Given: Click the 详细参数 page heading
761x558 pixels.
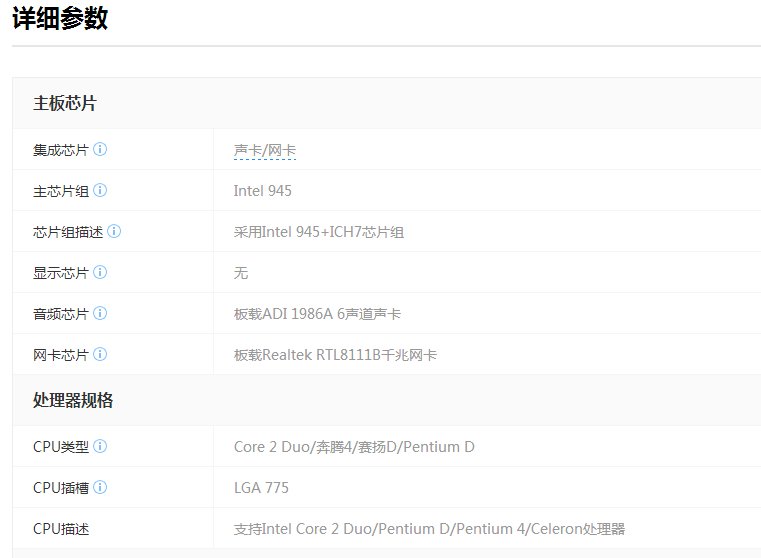Looking at the screenshot, I should point(60,19).
